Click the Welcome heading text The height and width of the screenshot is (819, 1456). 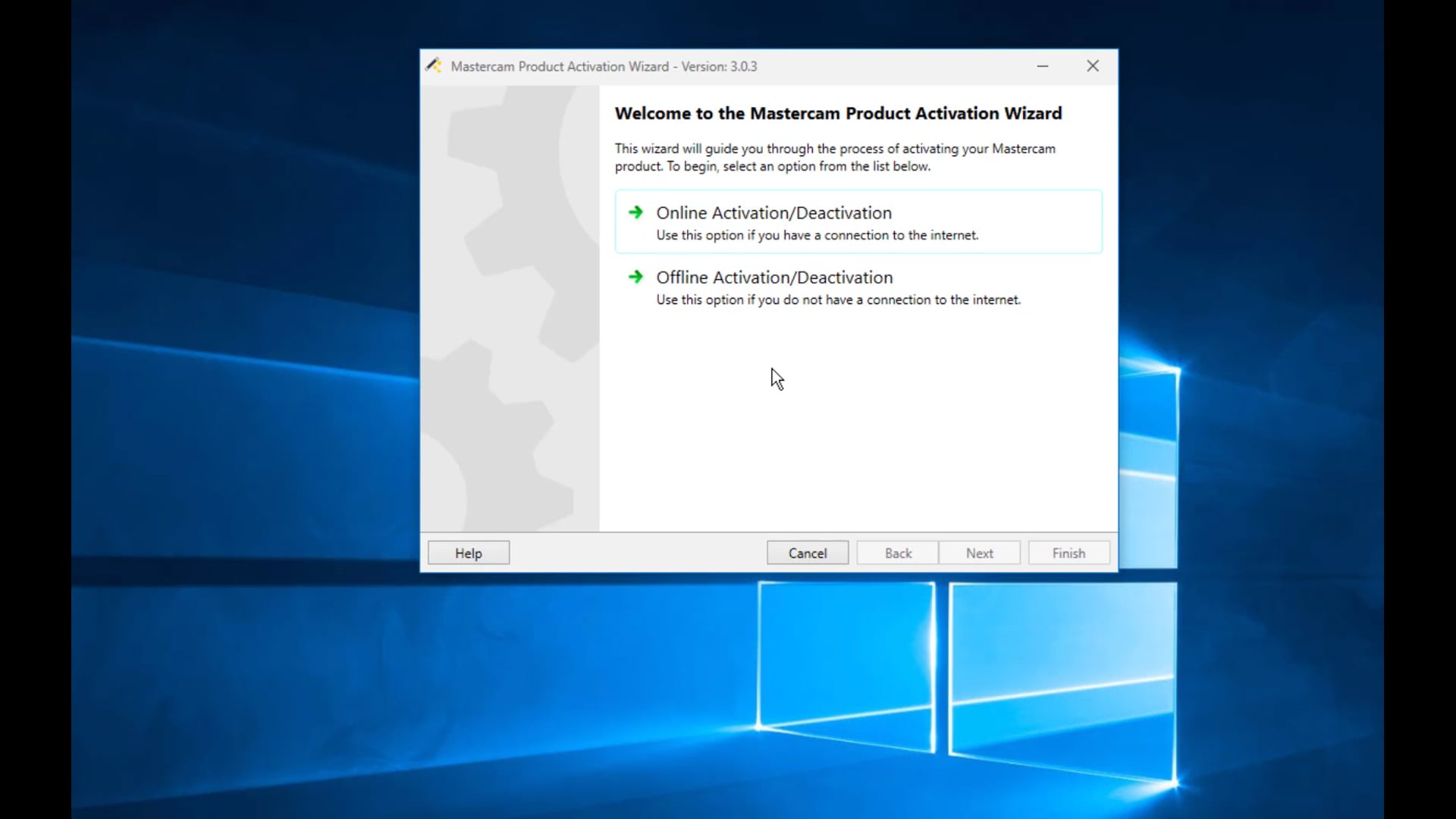coord(838,114)
